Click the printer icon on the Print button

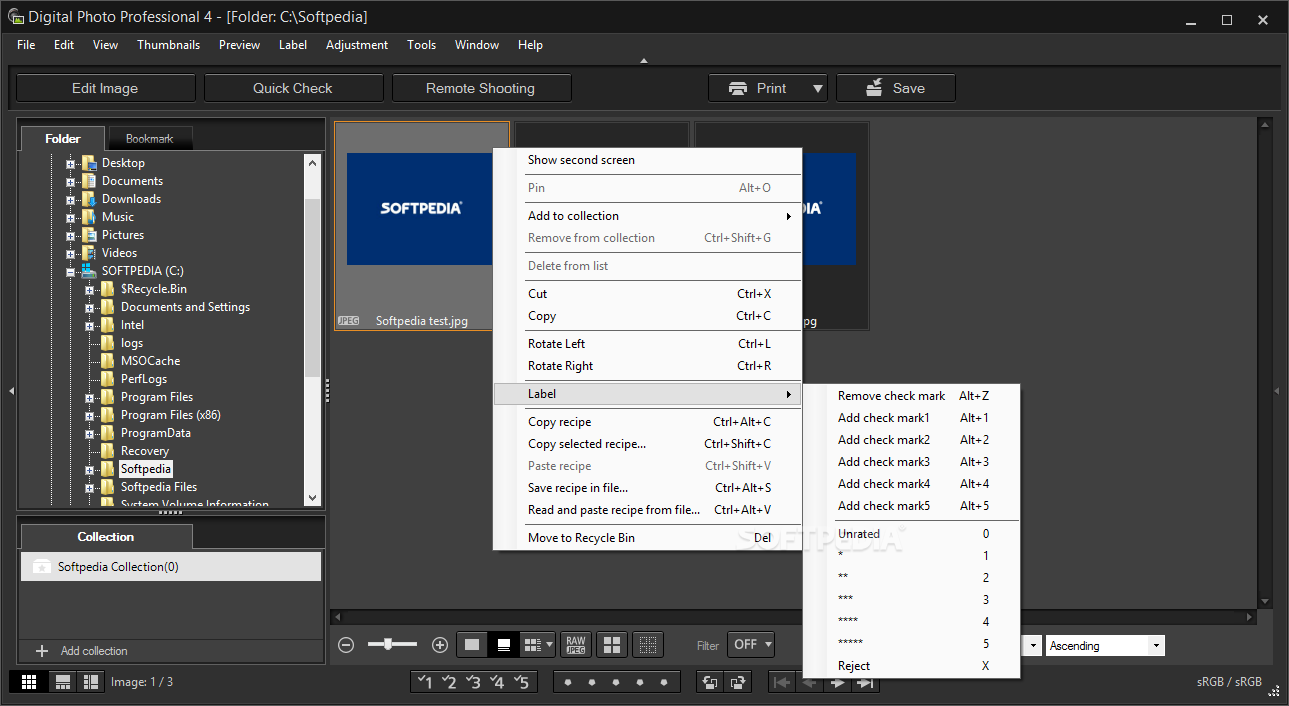click(x=738, y=88)
